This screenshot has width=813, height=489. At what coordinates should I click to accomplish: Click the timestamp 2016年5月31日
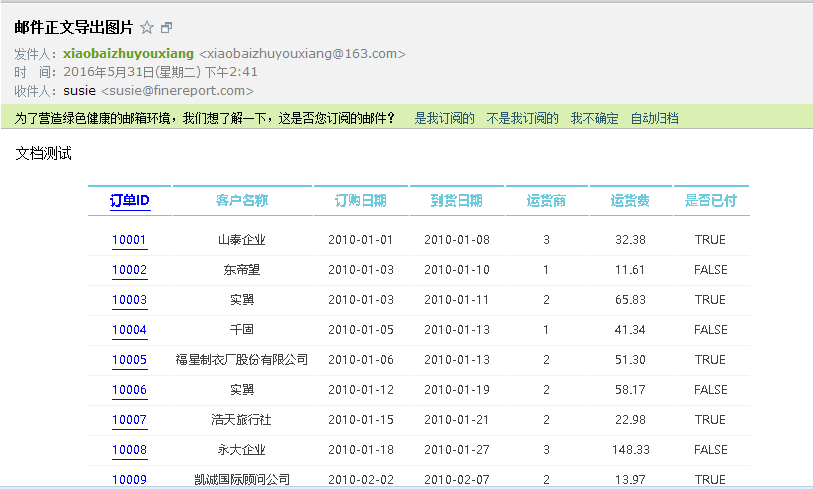coord(109,72)
